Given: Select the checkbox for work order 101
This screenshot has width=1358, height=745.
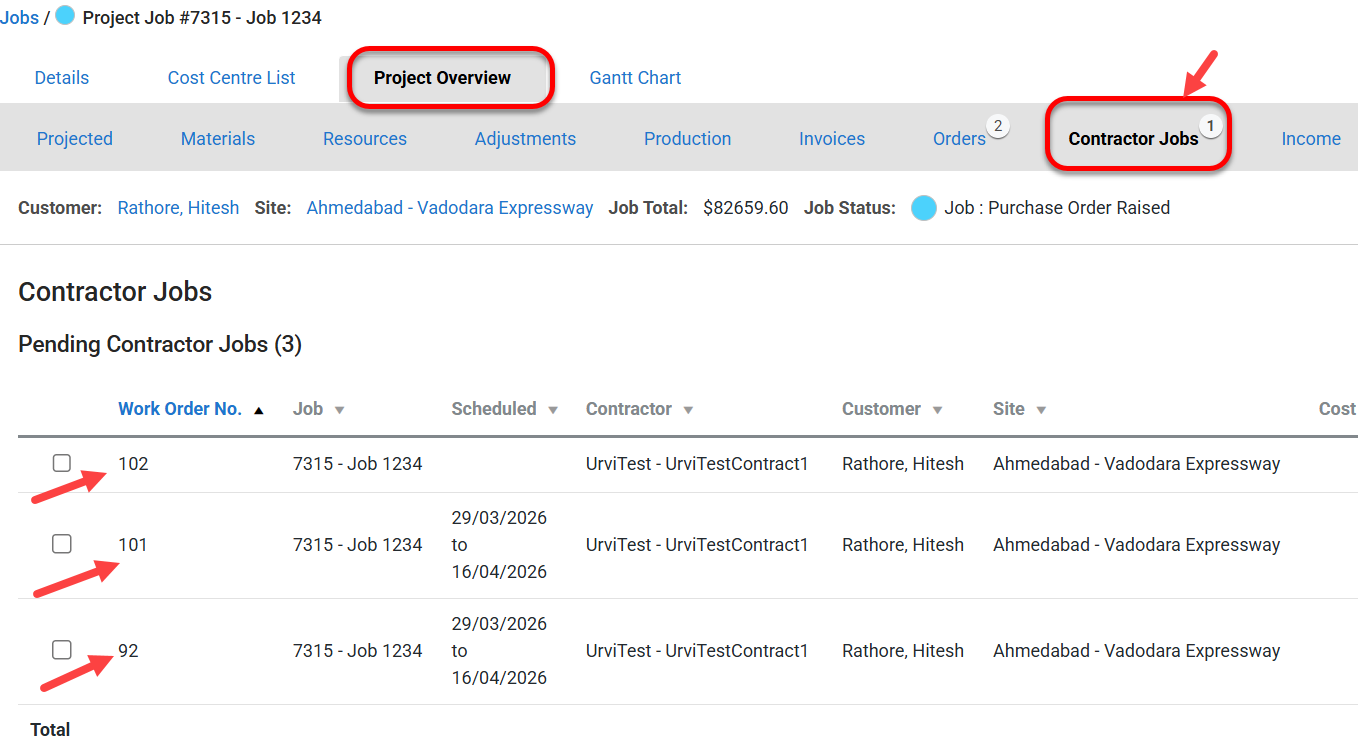Looking at the screenshot, I should [62, 544].
